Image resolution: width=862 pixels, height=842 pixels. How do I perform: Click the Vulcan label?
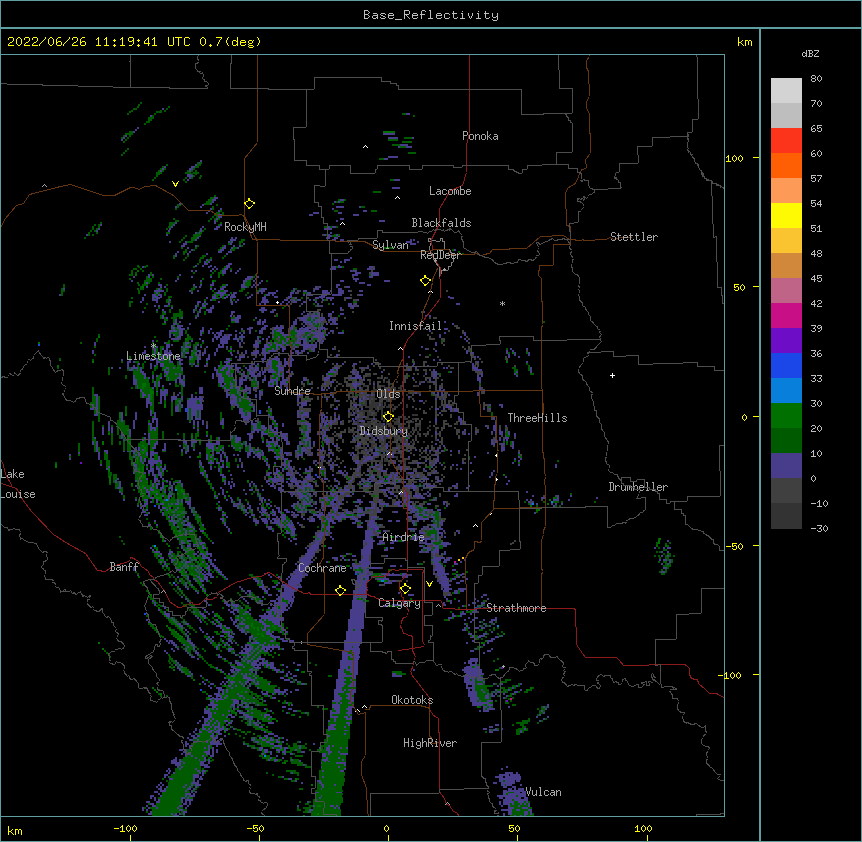[543, 792]
